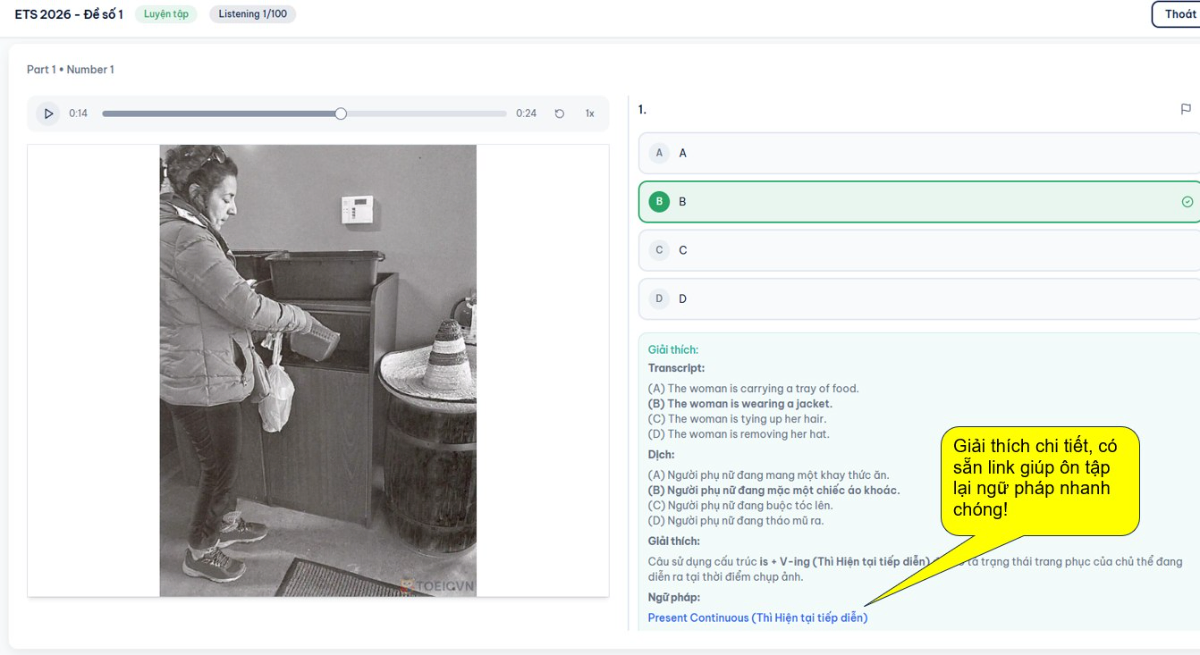Click the audio progress slider handle
1200x655 pixels.
tap(340, 113)
